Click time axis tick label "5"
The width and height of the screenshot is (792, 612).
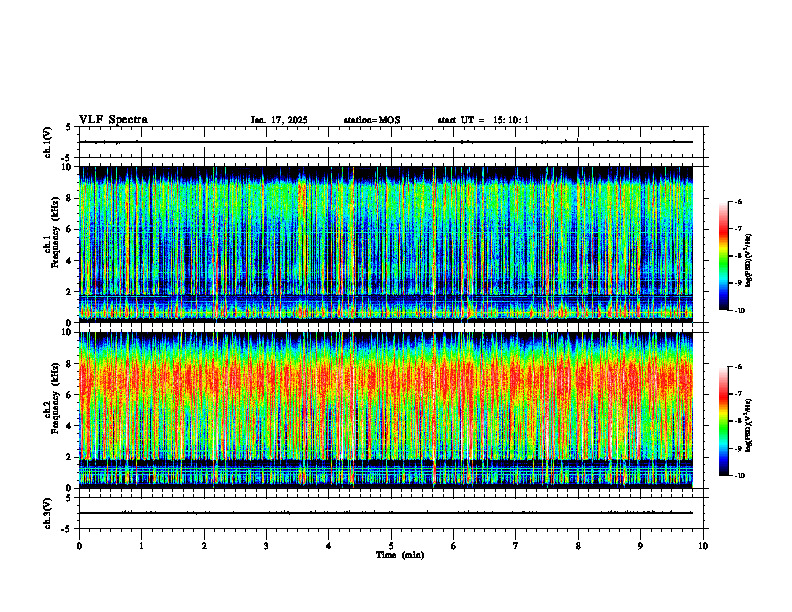pos(391,546)
